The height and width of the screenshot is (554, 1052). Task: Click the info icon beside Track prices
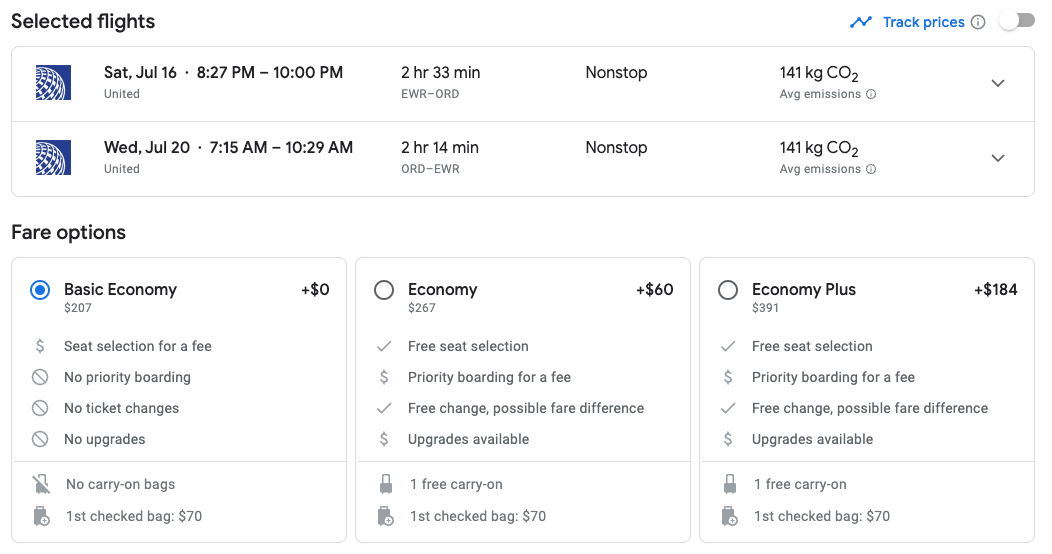(x=978, y=22)
